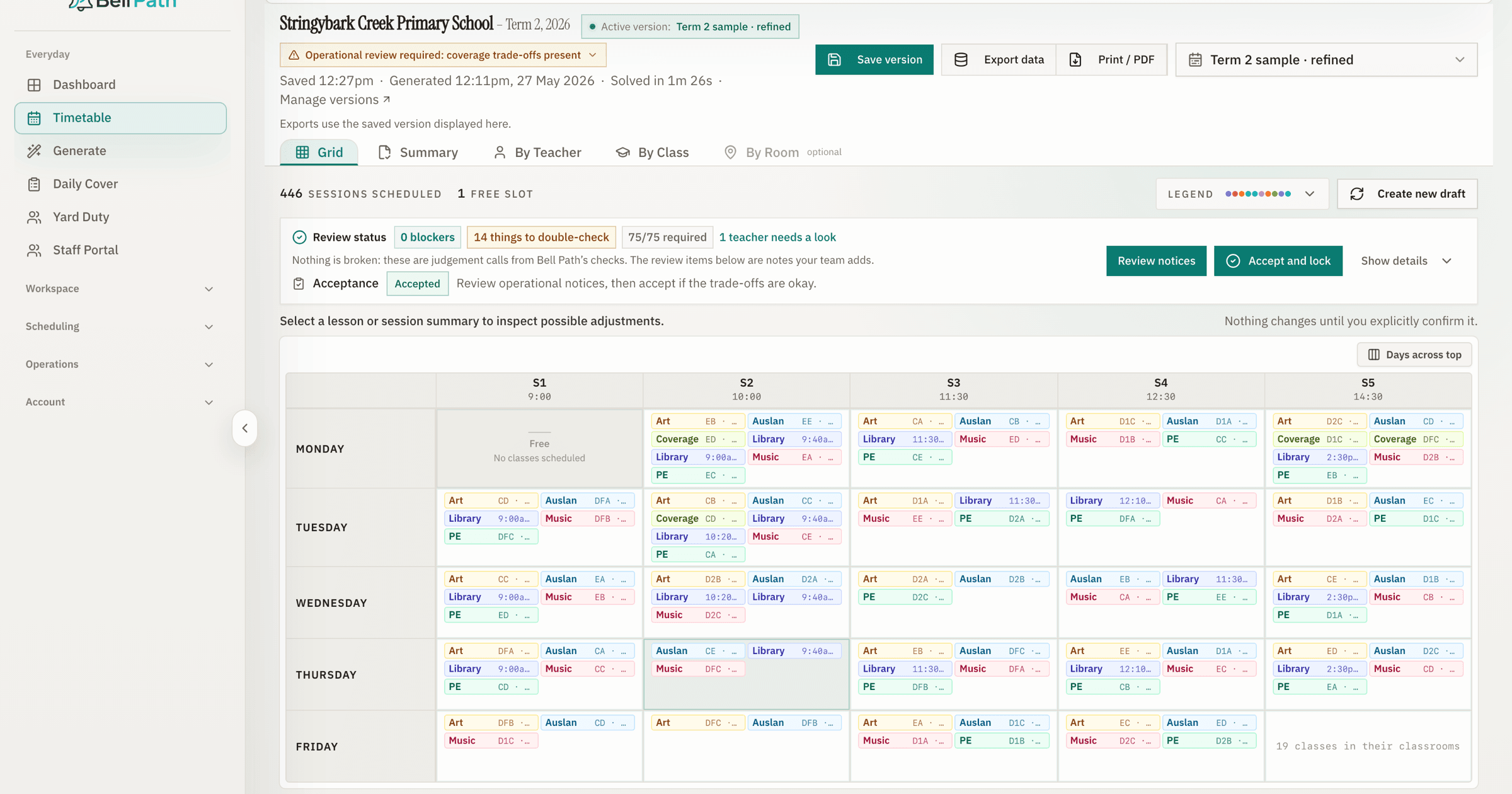The height and width of the screenshot is (794, 1512).
Task: Select Wednesday S3 PE D2C lesson
Action: click(x=905, y=597)
